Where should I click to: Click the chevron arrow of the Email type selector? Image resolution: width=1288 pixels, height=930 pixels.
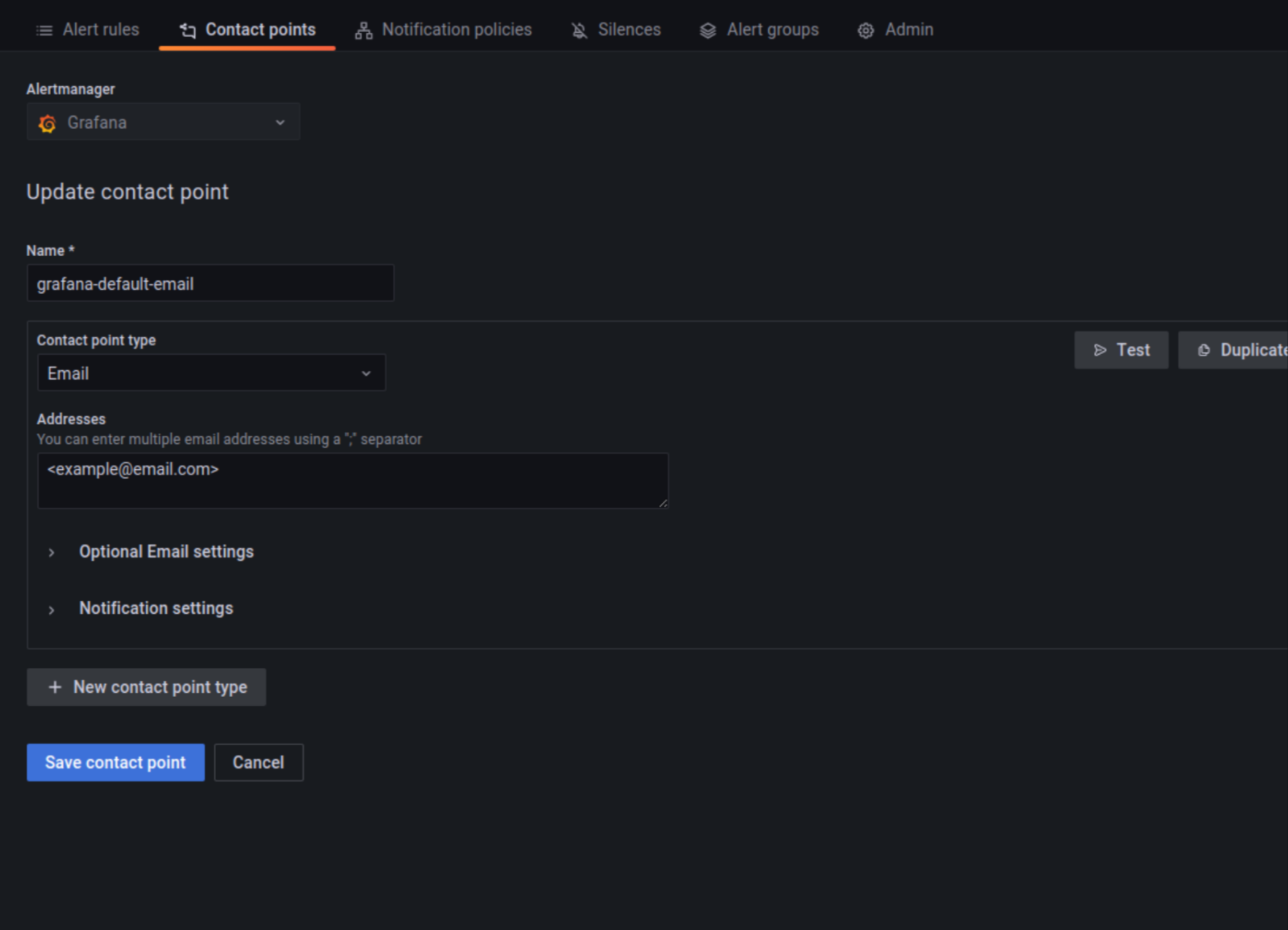click(x=366, y=374)
